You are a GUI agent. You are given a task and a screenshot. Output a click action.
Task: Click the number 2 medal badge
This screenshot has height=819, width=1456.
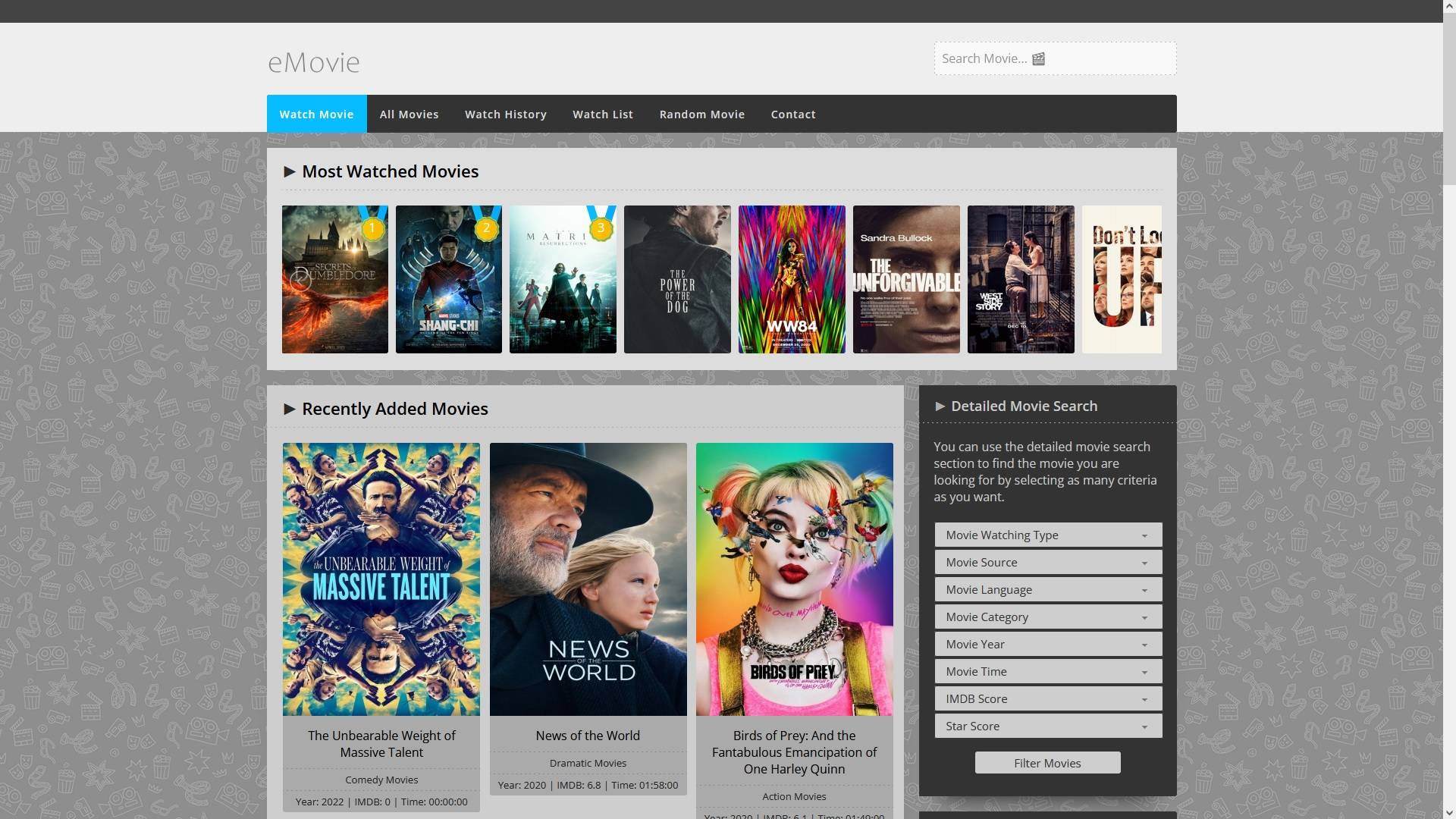coord(487,227)
